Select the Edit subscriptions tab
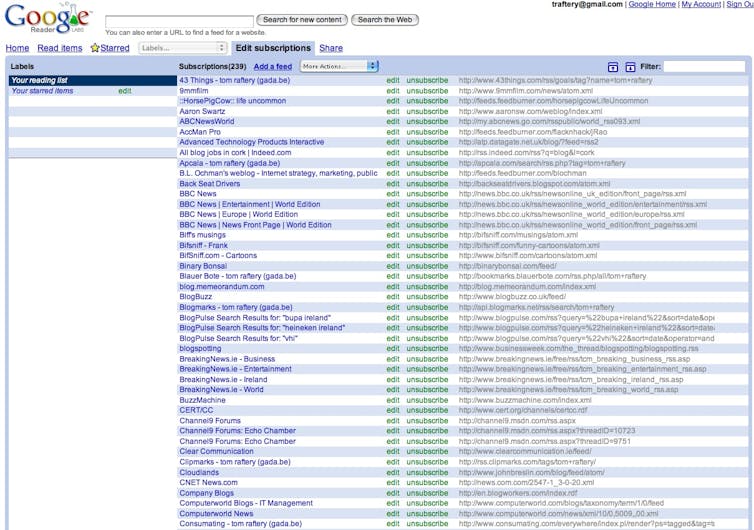This screenshot has height=530, width=754. pos(273,48)
